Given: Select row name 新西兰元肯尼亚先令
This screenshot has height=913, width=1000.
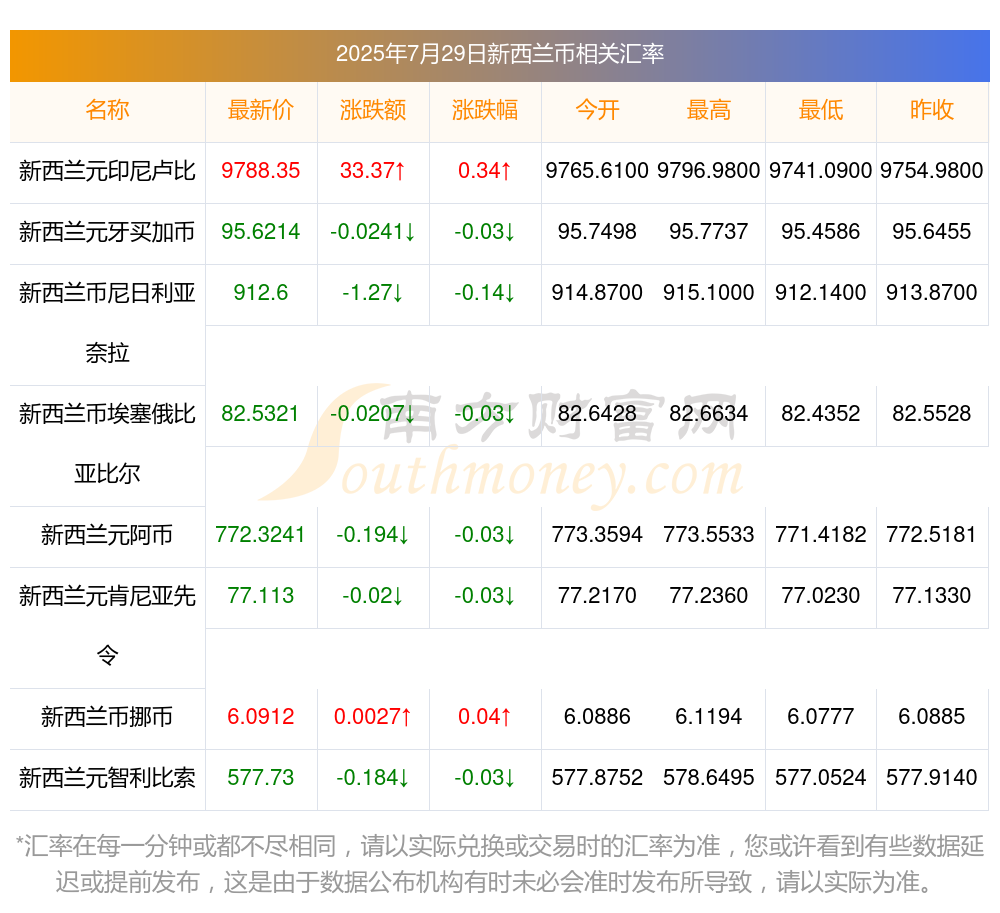Looking at the screenshot, I should [x=107, y=626].
